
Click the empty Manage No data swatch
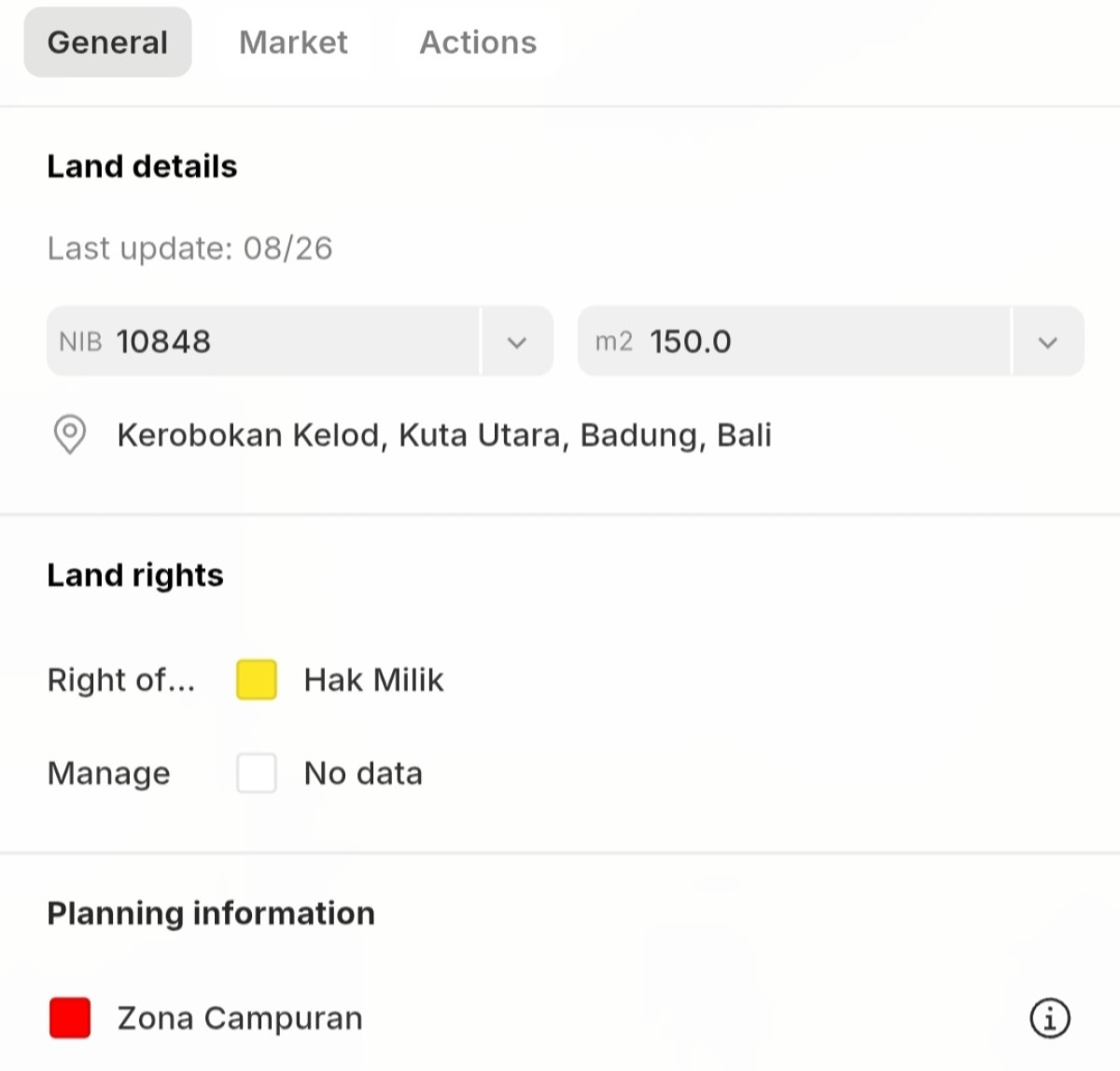(x=257, y=773)
